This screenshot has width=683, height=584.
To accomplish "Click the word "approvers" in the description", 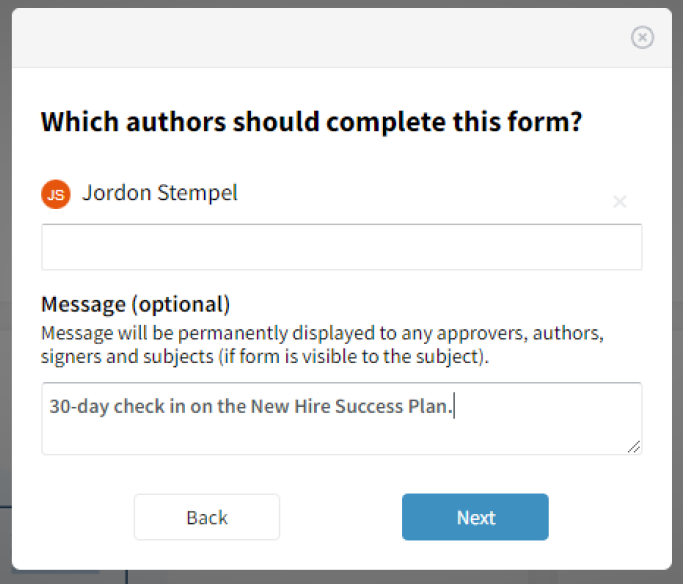I will (x=482, y=334).
